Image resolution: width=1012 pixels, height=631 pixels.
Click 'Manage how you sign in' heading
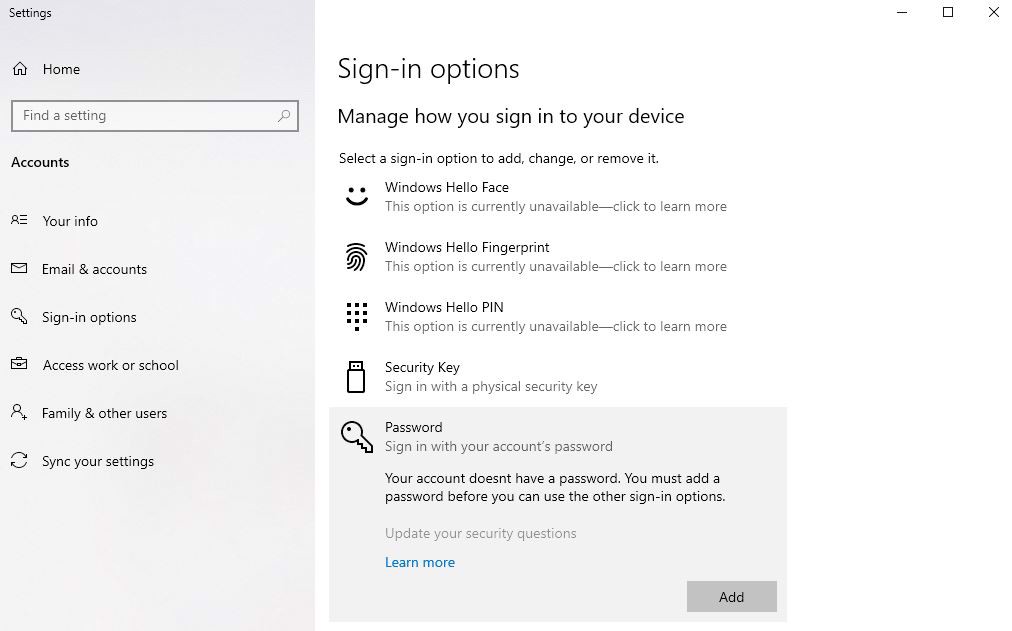(511, 117)
